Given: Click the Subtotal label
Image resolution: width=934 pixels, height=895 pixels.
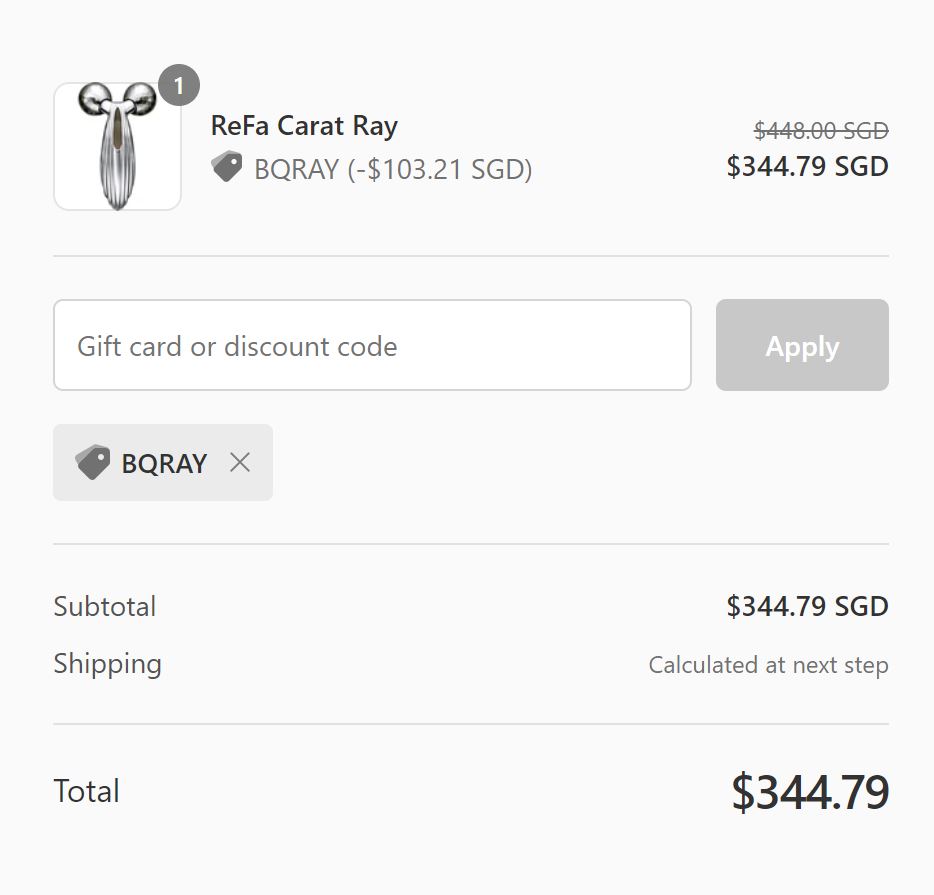Looking at the screenshot, I should point(105,606).
